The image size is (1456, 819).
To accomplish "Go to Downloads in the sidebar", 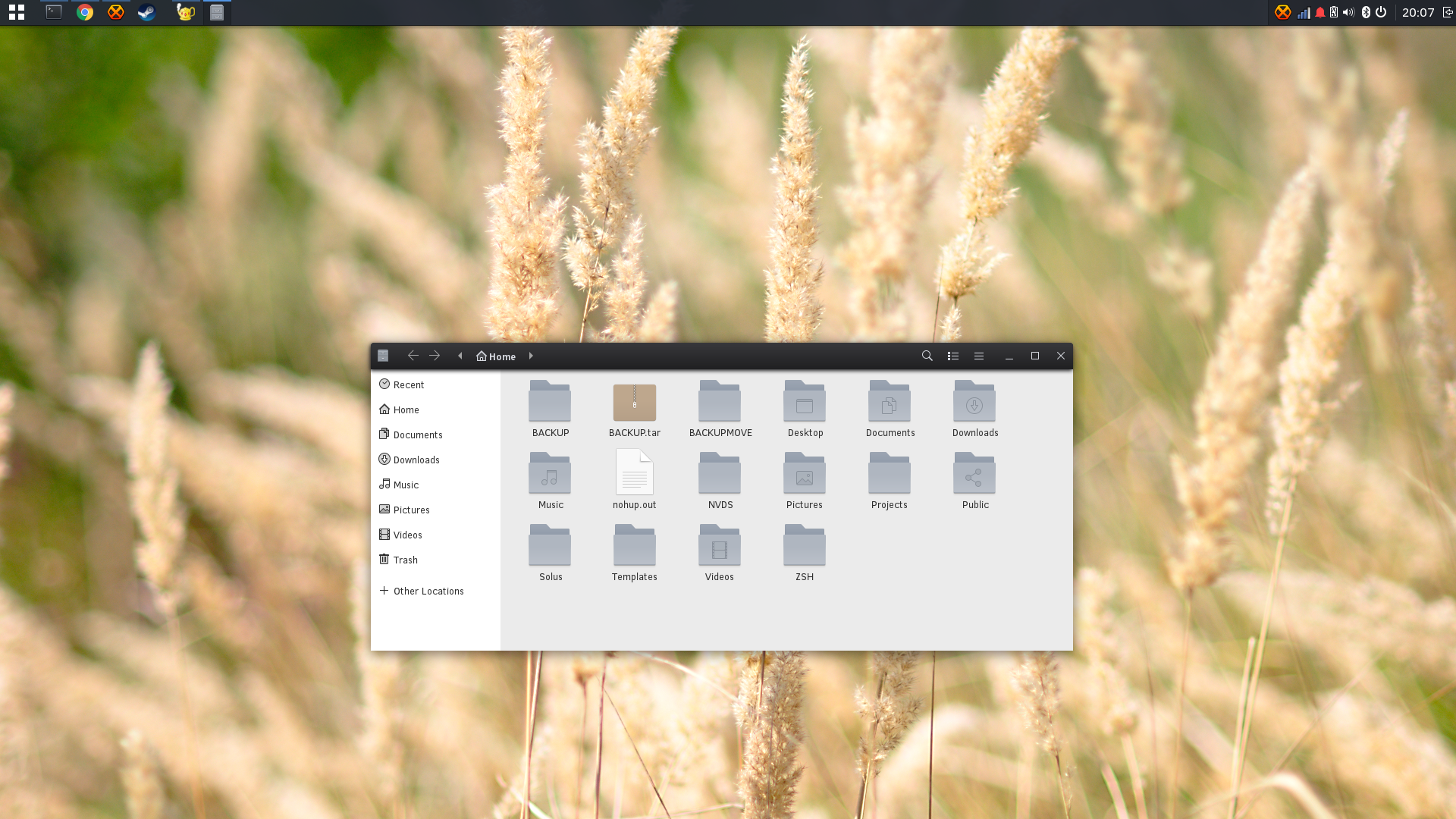I will pyautogui.click(x=435, y=460).
